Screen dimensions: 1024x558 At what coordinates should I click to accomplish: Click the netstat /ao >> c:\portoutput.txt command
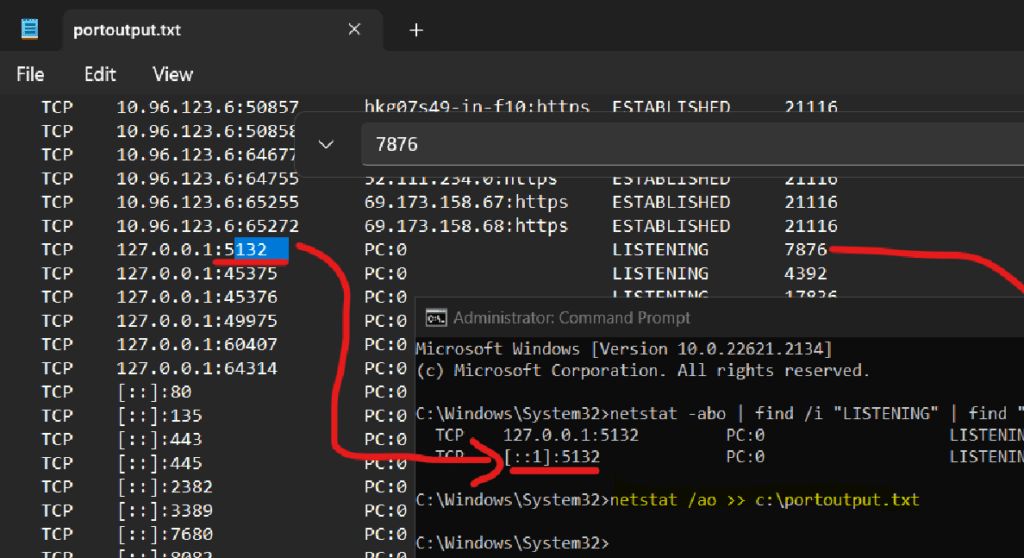point(765,500)
